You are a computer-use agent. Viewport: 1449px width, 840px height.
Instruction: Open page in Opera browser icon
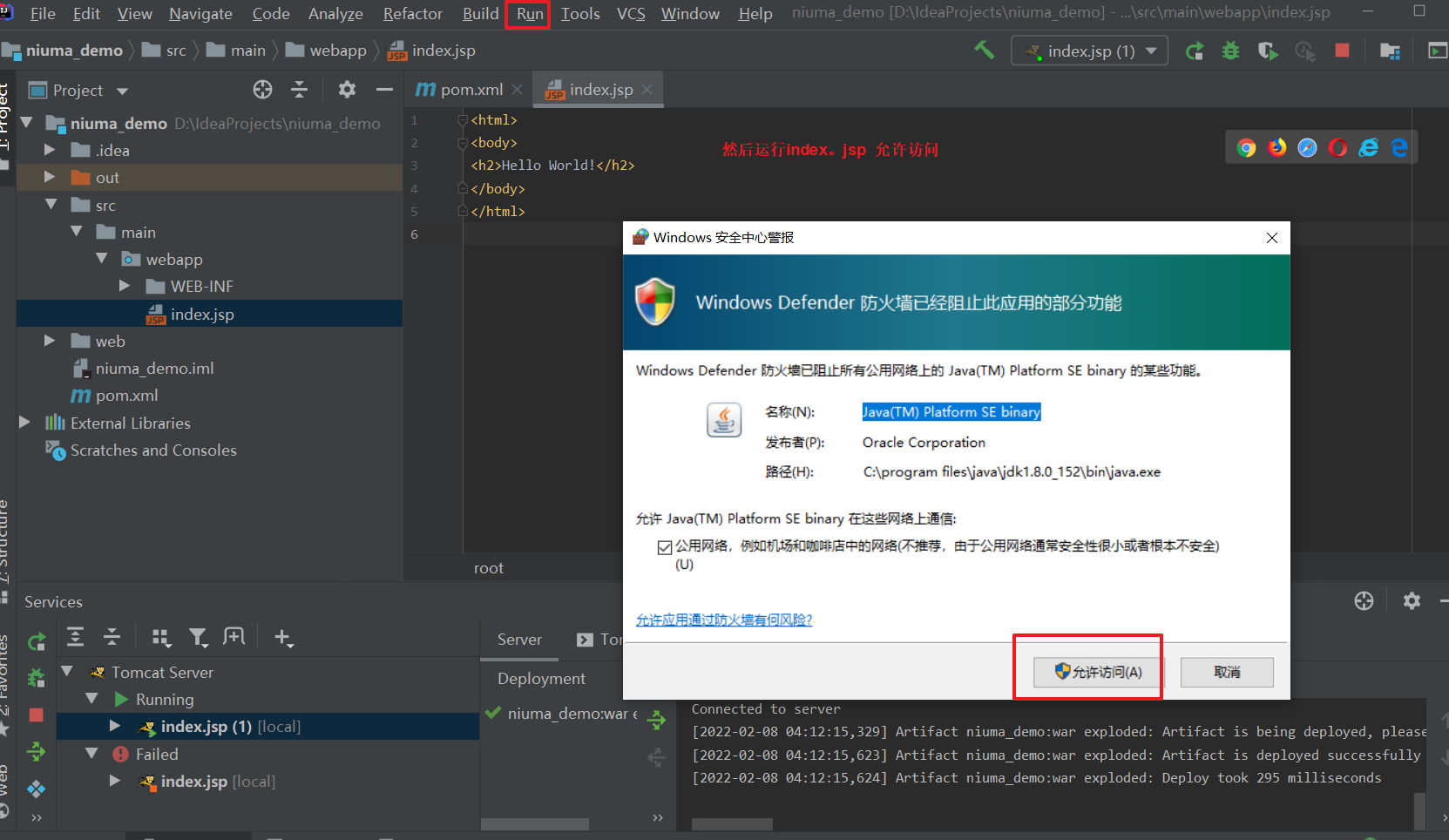(1338, 147)
